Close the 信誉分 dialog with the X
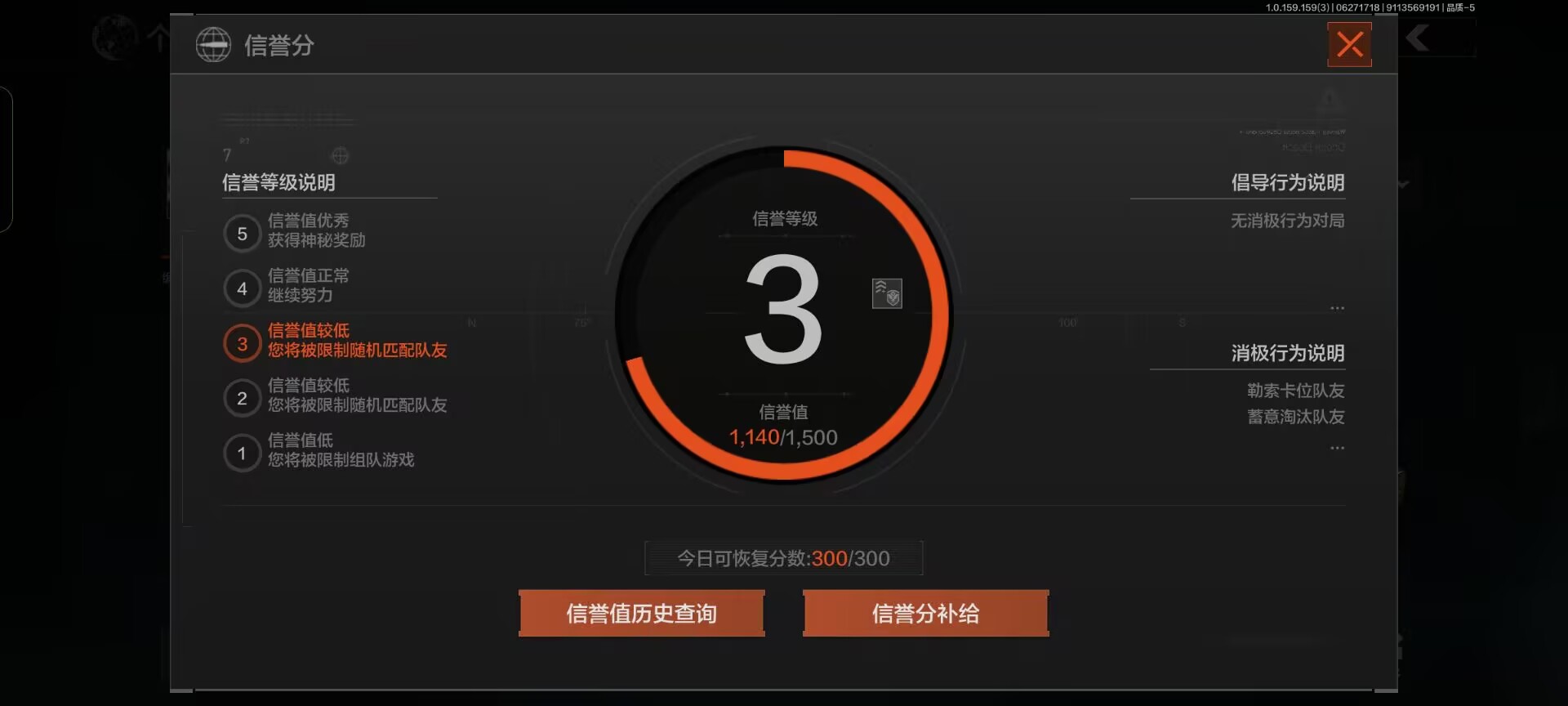Screen dimensions: 1568x706 [1349, 44]
